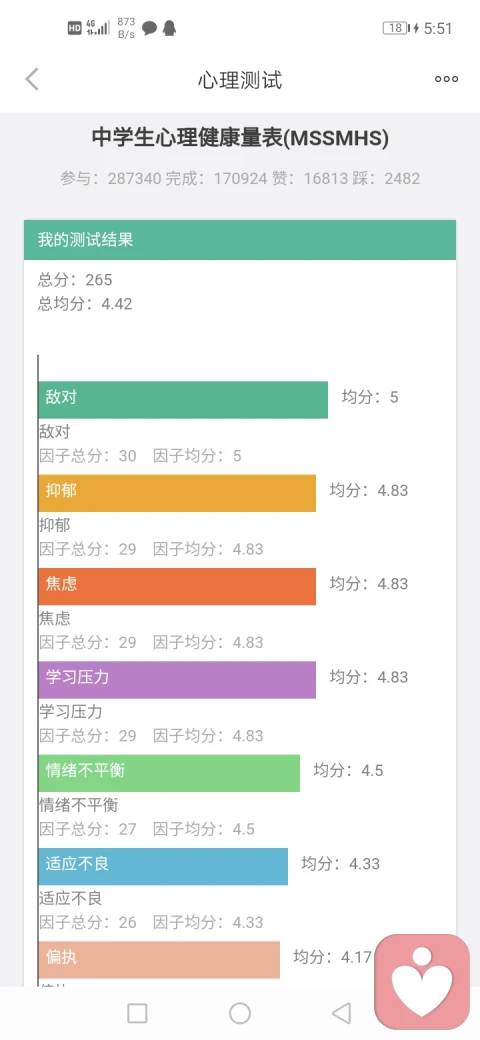Screen dimensions: 480x1040
Task: Select the yellow 抑郁 bar
Action: click(x=177, y=493)
